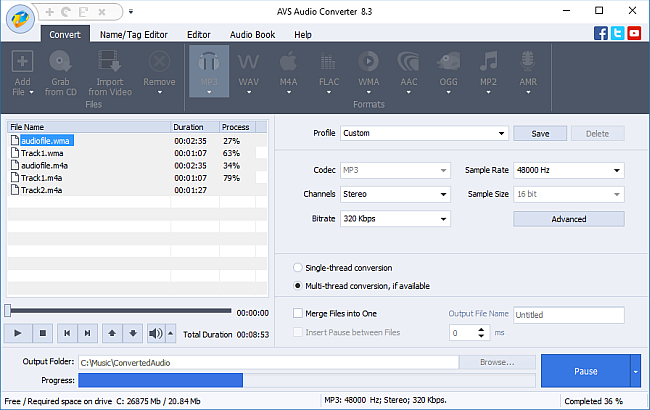
Task: Enable Merge Files into One checkbox
Action: (x=298, y=313)
